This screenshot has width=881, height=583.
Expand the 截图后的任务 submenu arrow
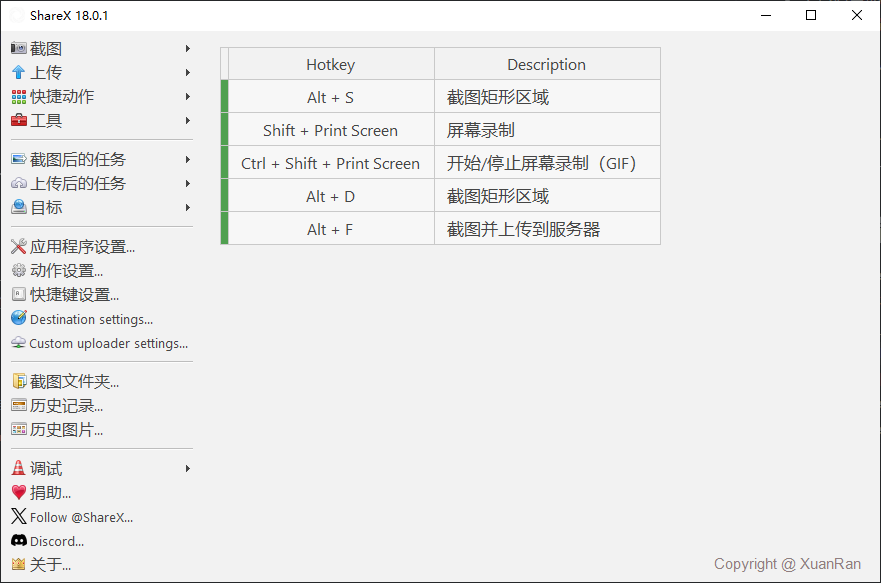[188, 160]
